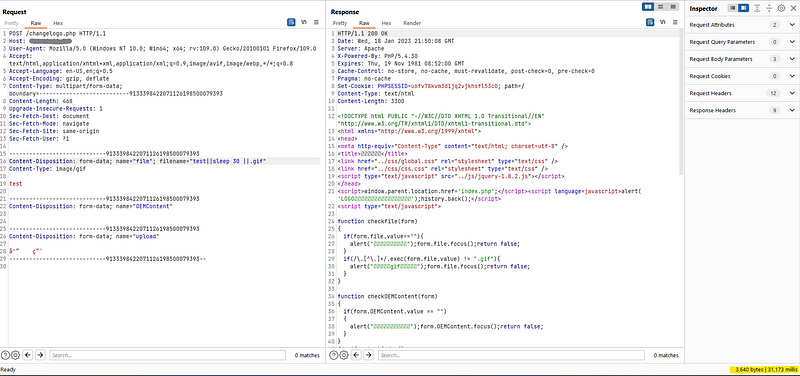Click the HTTP/1.1 200 OK status line
Screen dimensions: 800x376
pyautogui.click(x=362, y=33)
